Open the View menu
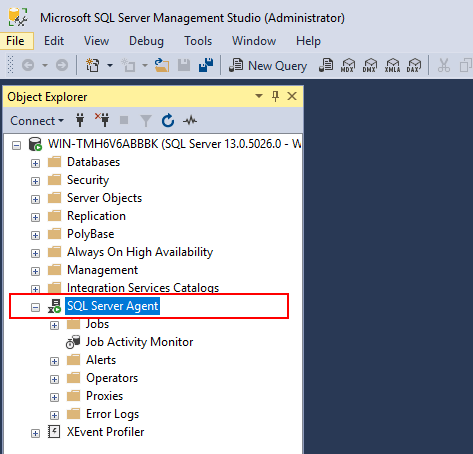The image size is (473, 454). 96,41
